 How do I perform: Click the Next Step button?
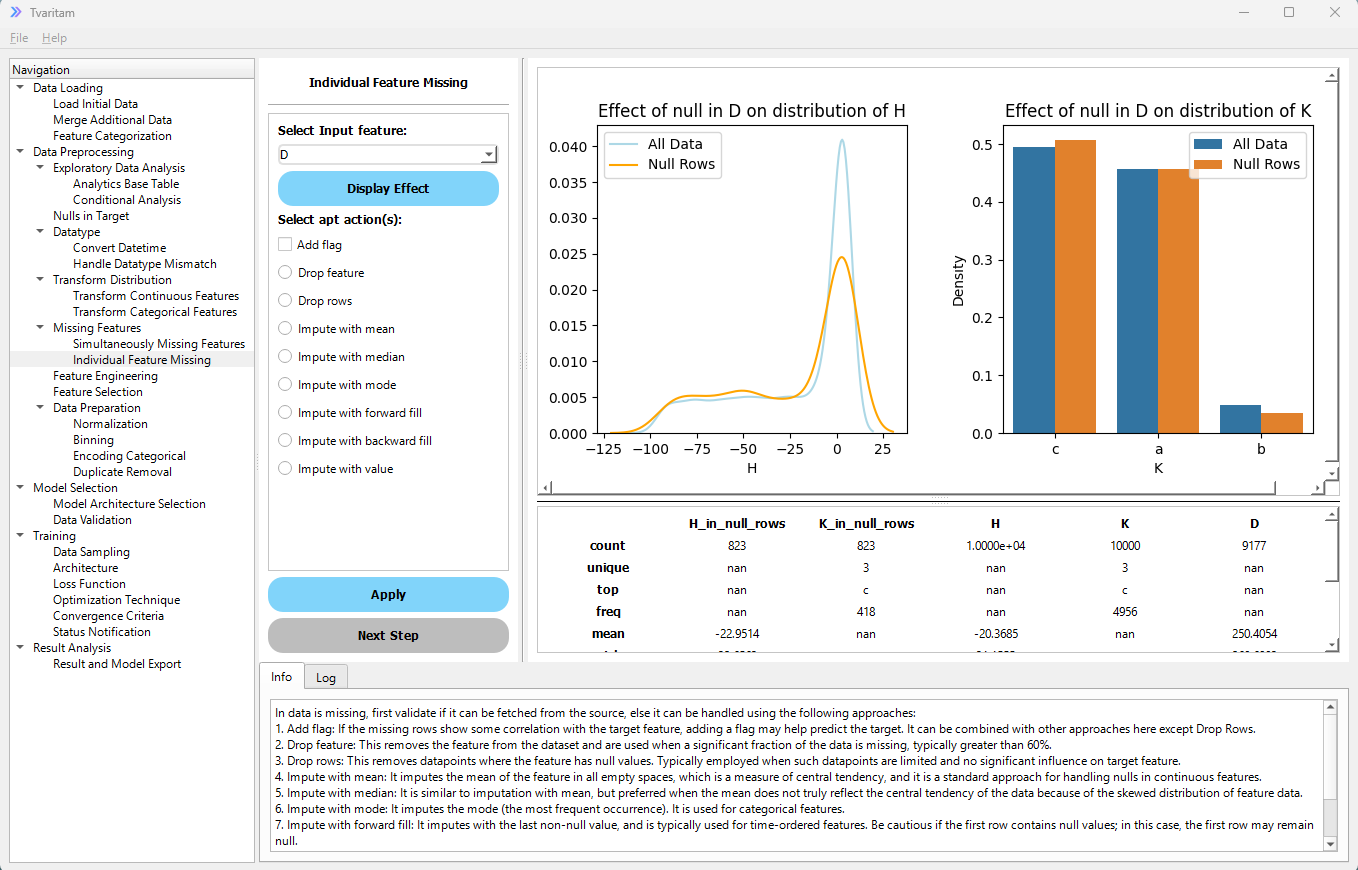point(388,635)
